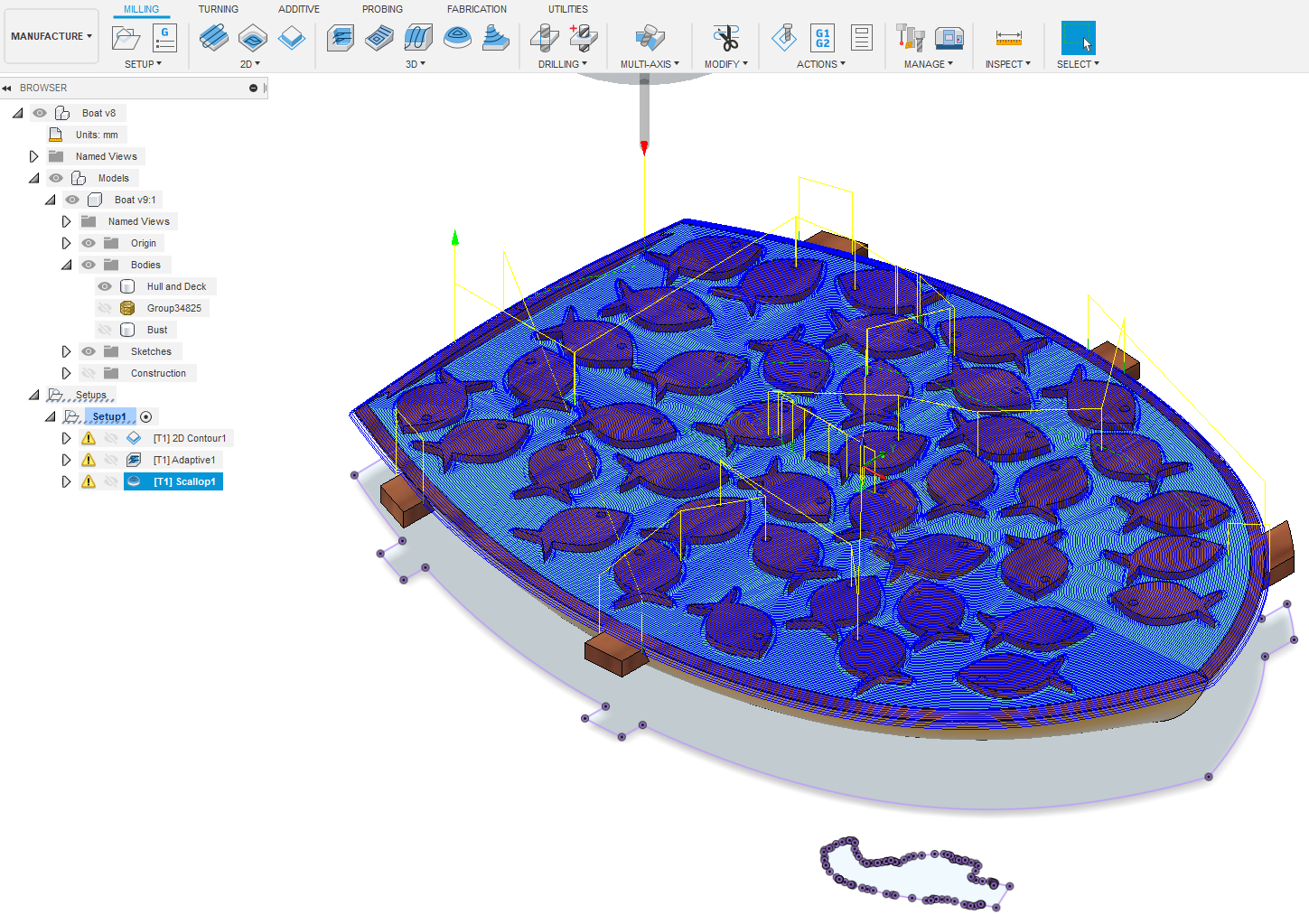Open the Select dropdown menu
The height and width of the screenshot is (924, 1309).
1078,64
